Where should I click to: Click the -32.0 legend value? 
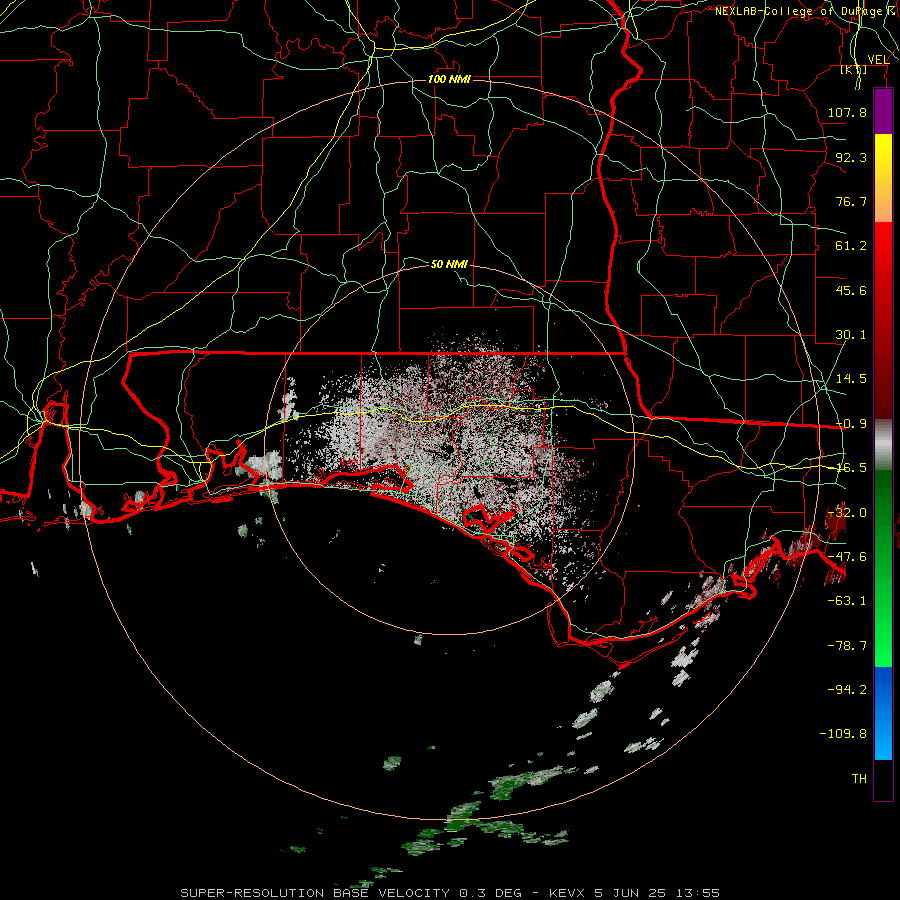tap(849, 513)
